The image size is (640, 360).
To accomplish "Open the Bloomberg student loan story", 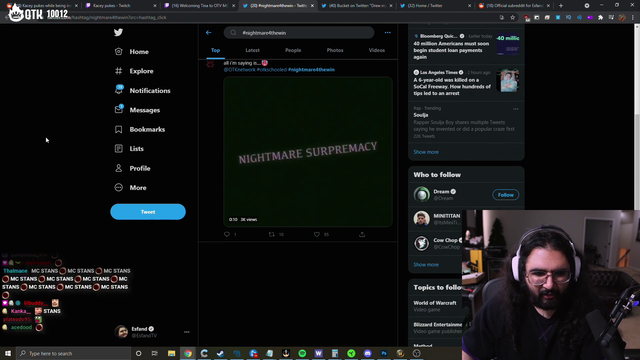I will tap(466, 47).
